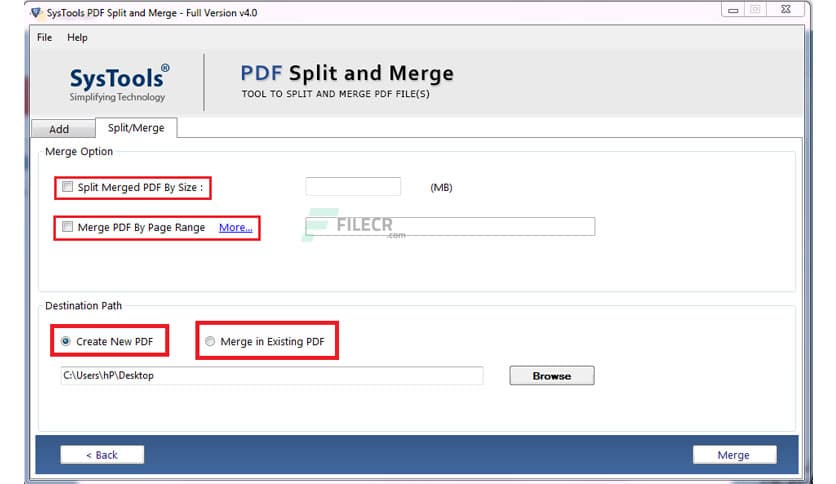836x484 pixels.
Task: Start merging with the Merge button
Action: 734,455
